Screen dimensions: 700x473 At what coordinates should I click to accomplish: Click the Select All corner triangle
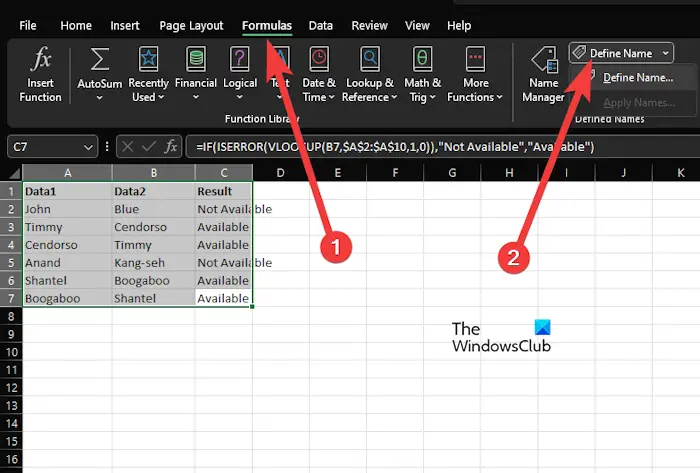15,173
